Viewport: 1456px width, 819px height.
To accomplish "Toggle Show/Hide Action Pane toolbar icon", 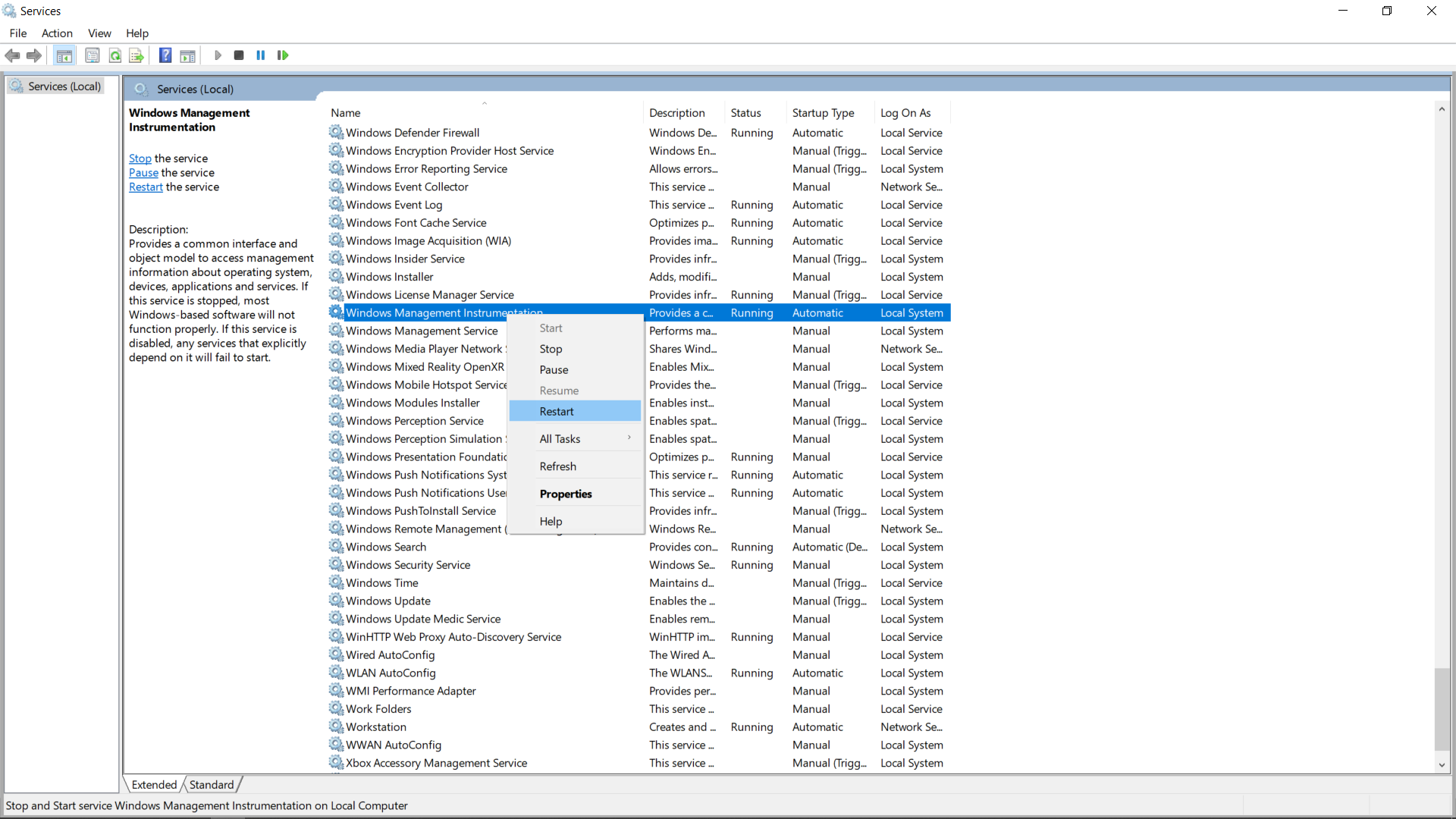I will click(188, 55).
